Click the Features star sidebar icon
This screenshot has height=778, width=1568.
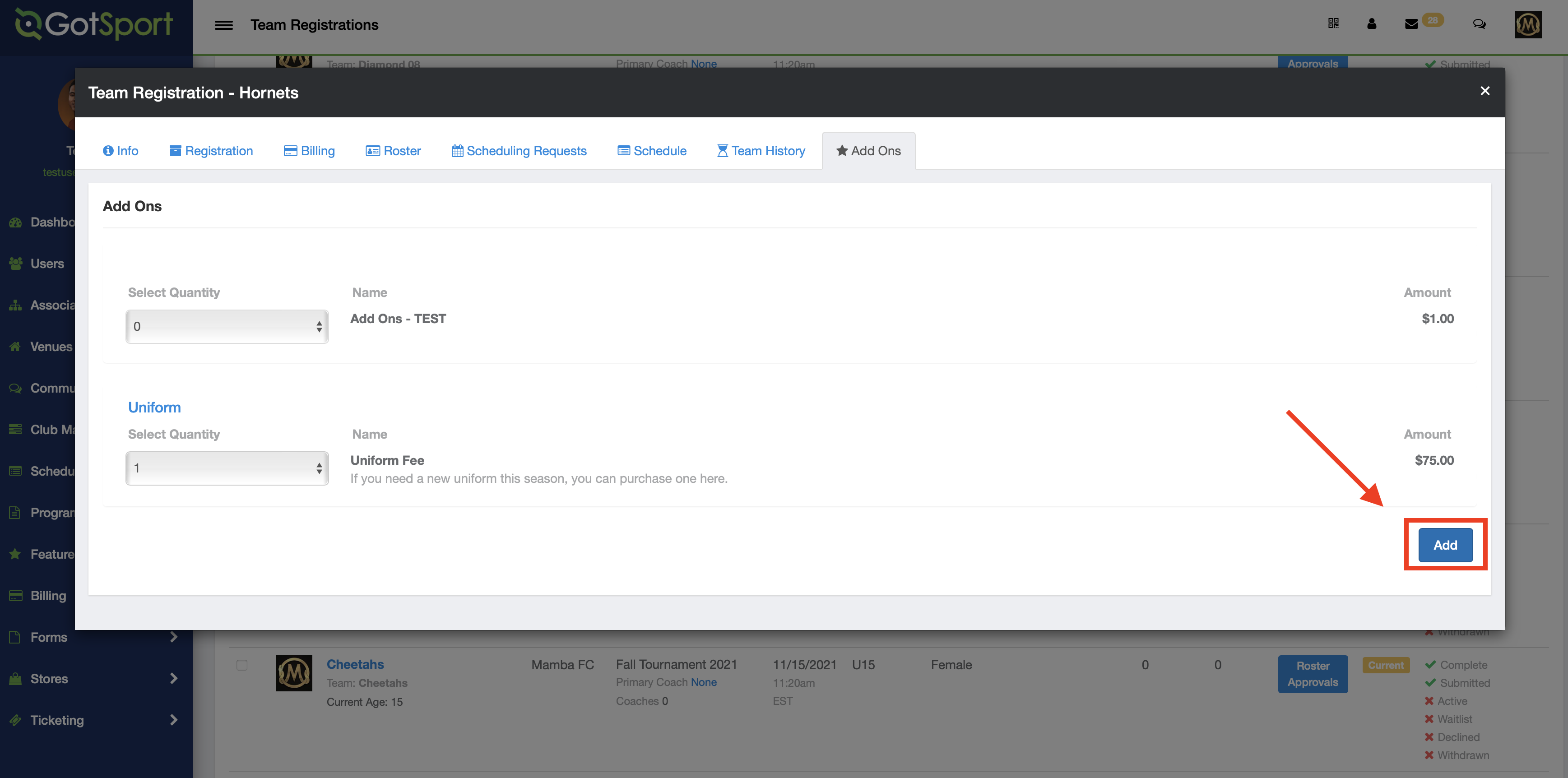point(15,554)
